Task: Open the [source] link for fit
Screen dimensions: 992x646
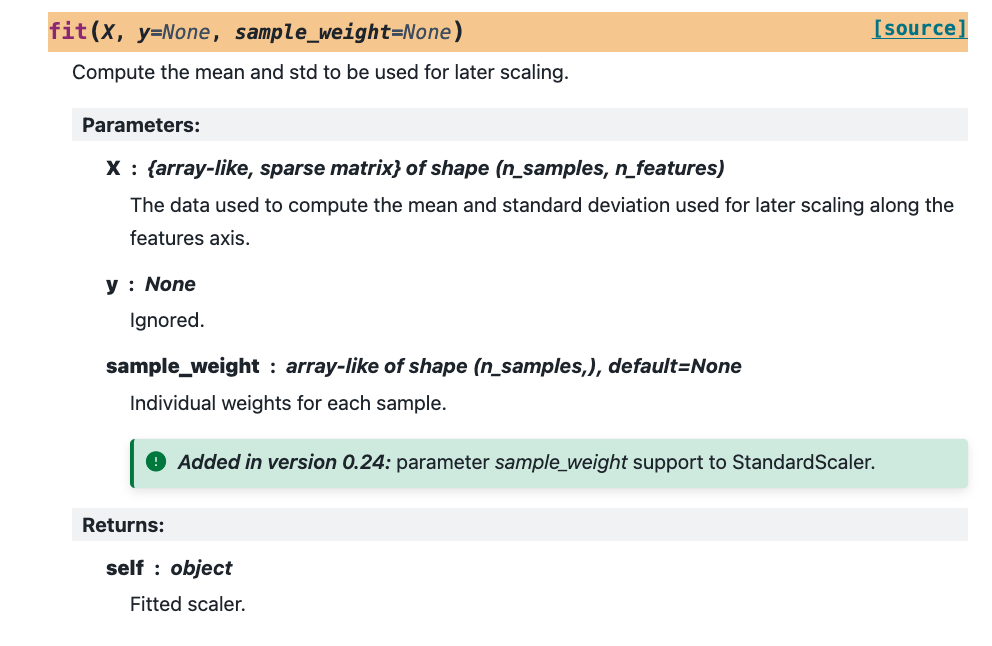Action: (919, 28)
